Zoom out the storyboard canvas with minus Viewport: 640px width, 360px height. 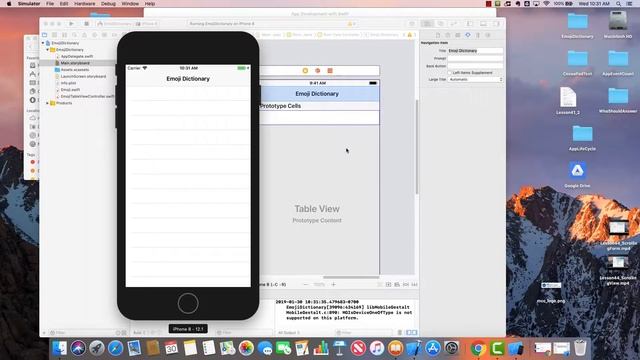tap(305, 284)
